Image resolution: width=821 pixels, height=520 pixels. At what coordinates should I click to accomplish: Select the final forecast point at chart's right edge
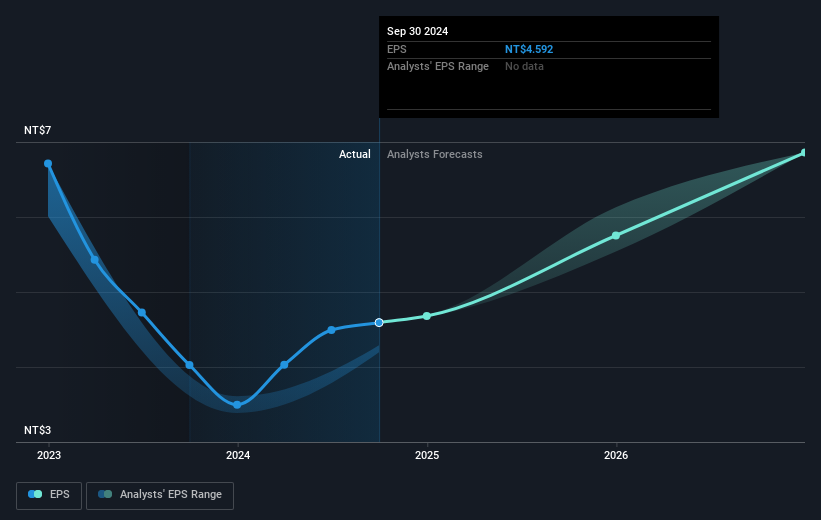804,153
